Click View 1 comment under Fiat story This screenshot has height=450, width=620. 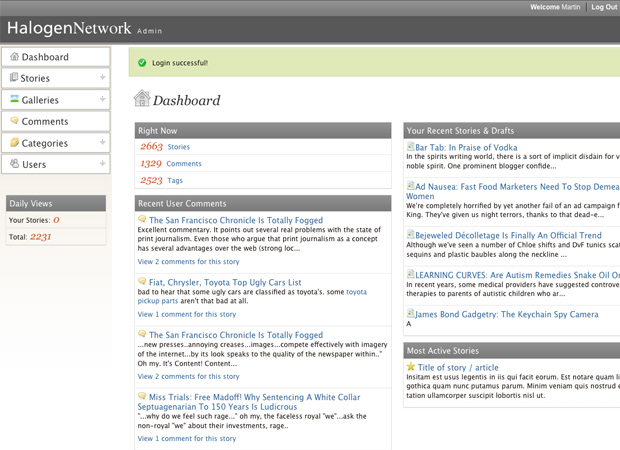(187, 314)
